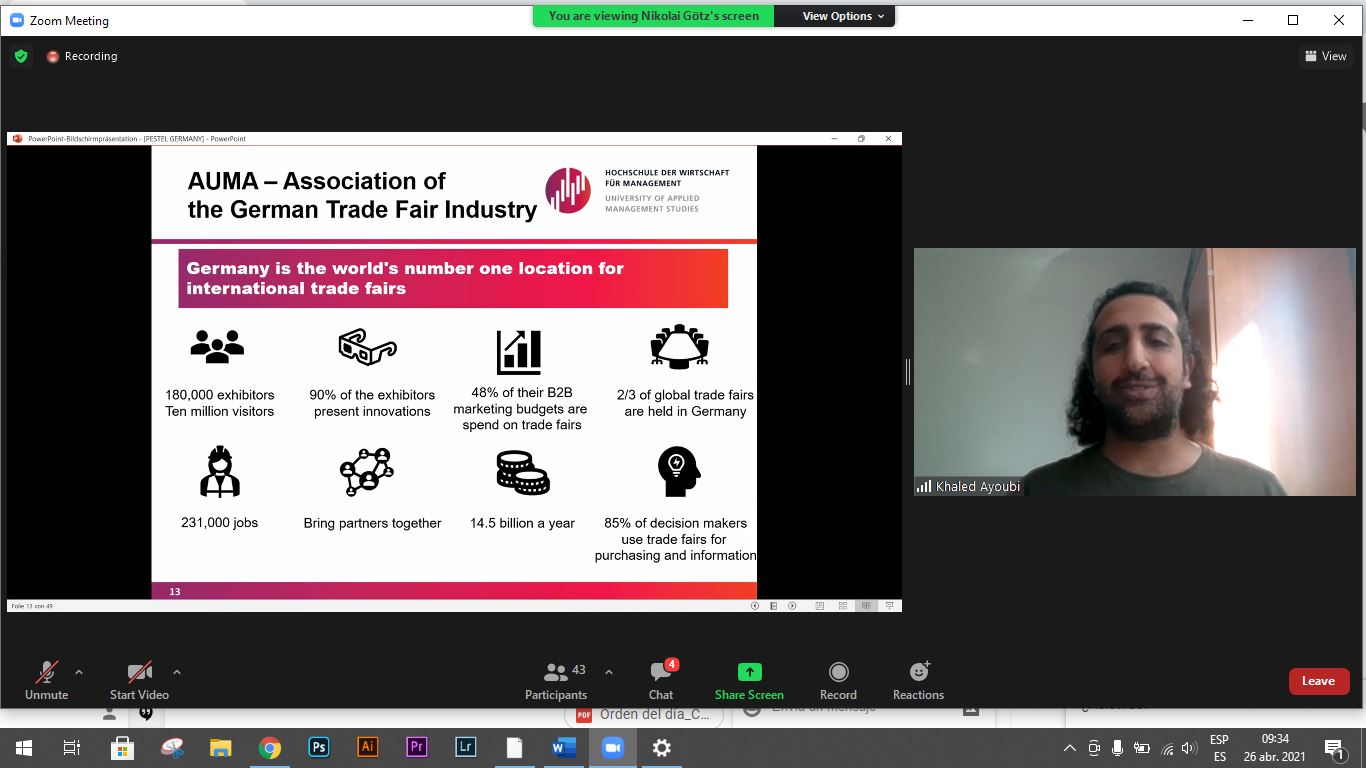Click "Bring partners together" text on slide
Screen dimensions: 1366x768
pos(372,523)
